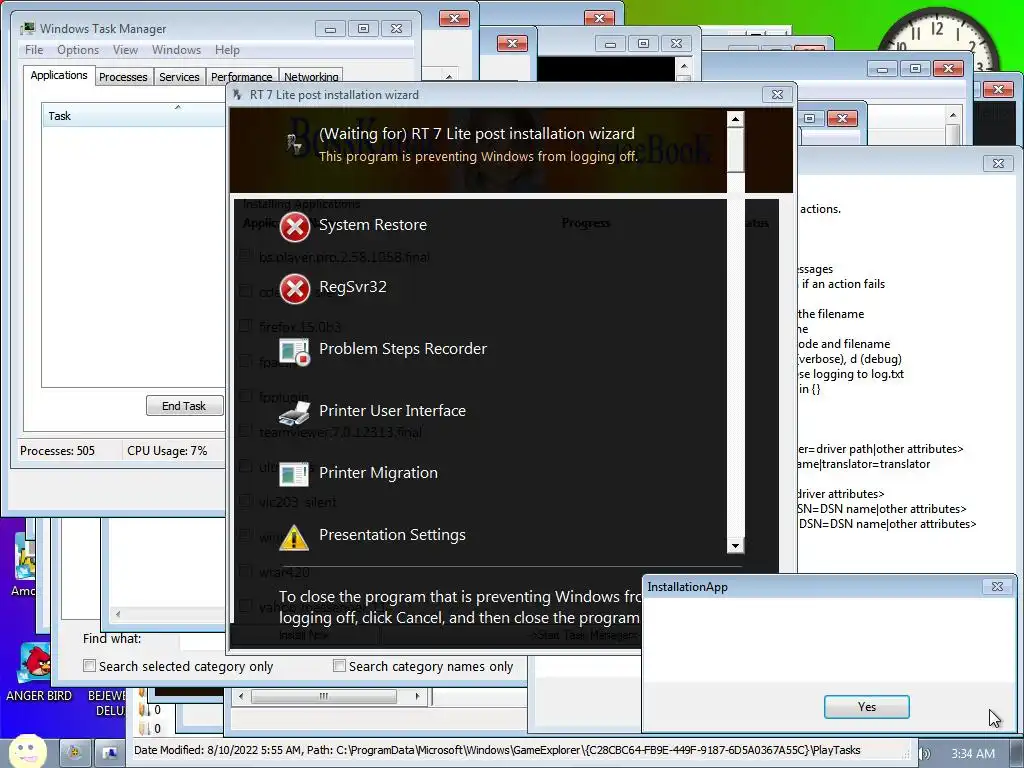Click the Show desktop strip on the taskbar
Screen dimensions: 1024x768
(x=1019, y=754)
